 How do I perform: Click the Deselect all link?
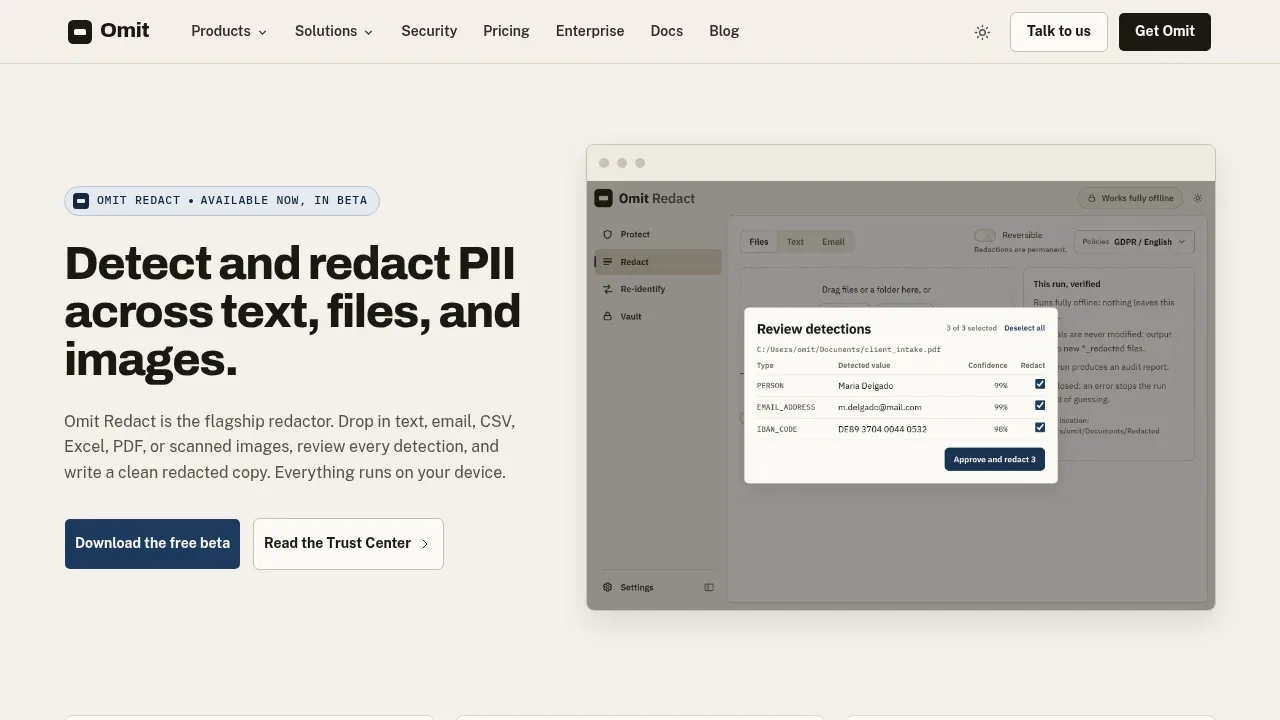(x=1024, y=328)
